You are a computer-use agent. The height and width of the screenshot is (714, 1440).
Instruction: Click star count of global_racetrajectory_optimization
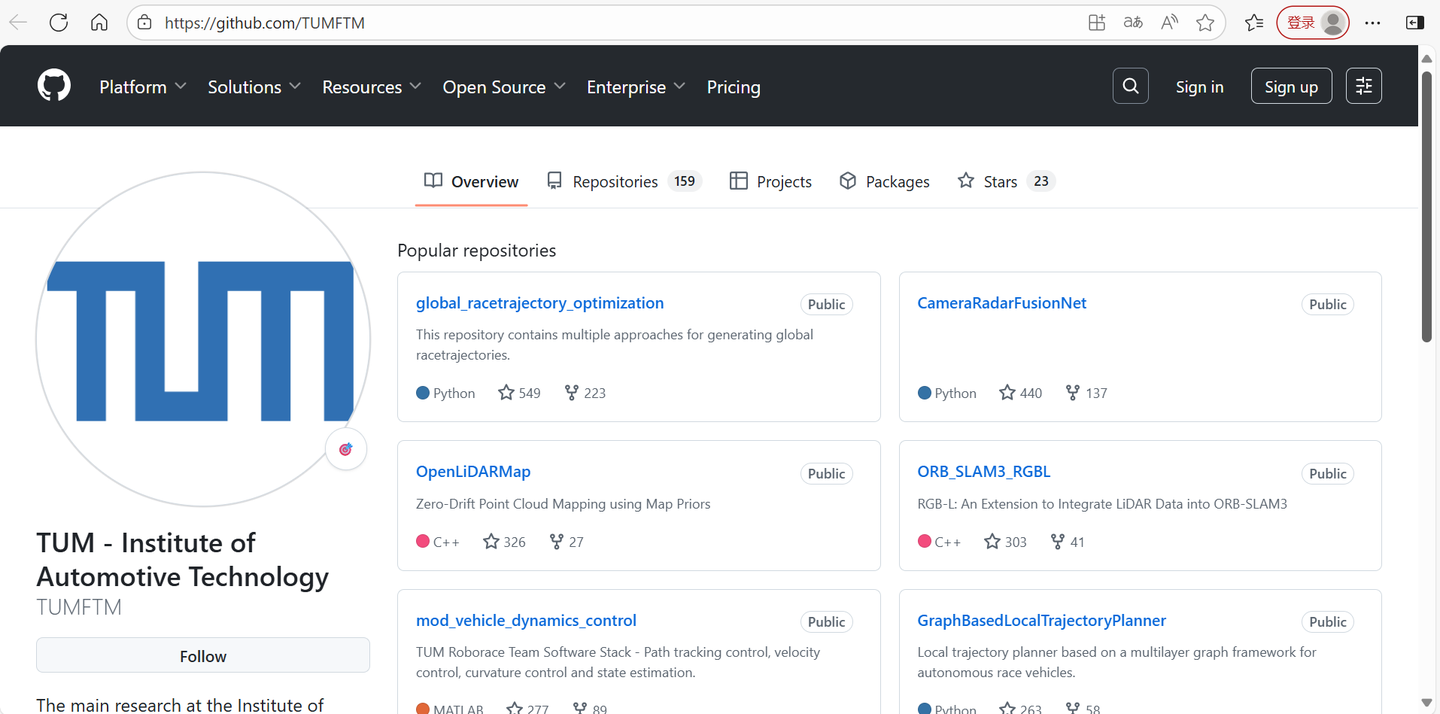pos(520,393)
